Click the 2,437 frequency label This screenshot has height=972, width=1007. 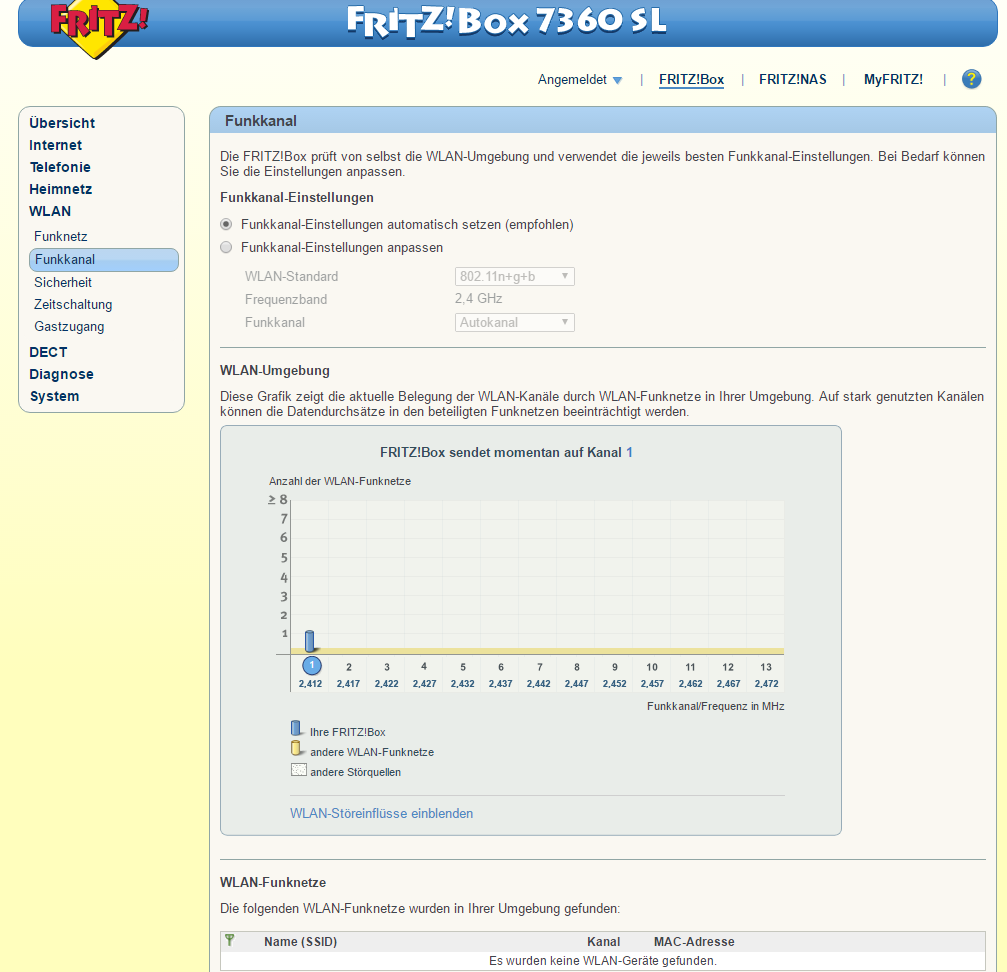pyautogui.click(x=500, y=684)
